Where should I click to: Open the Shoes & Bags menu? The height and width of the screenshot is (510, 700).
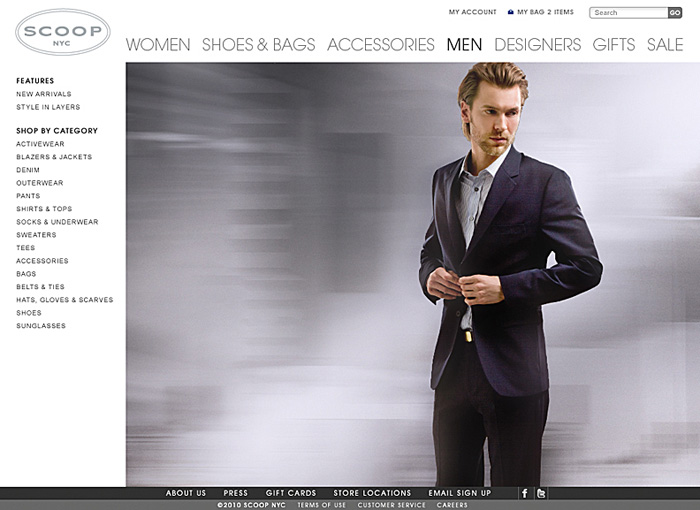point(258,45)
